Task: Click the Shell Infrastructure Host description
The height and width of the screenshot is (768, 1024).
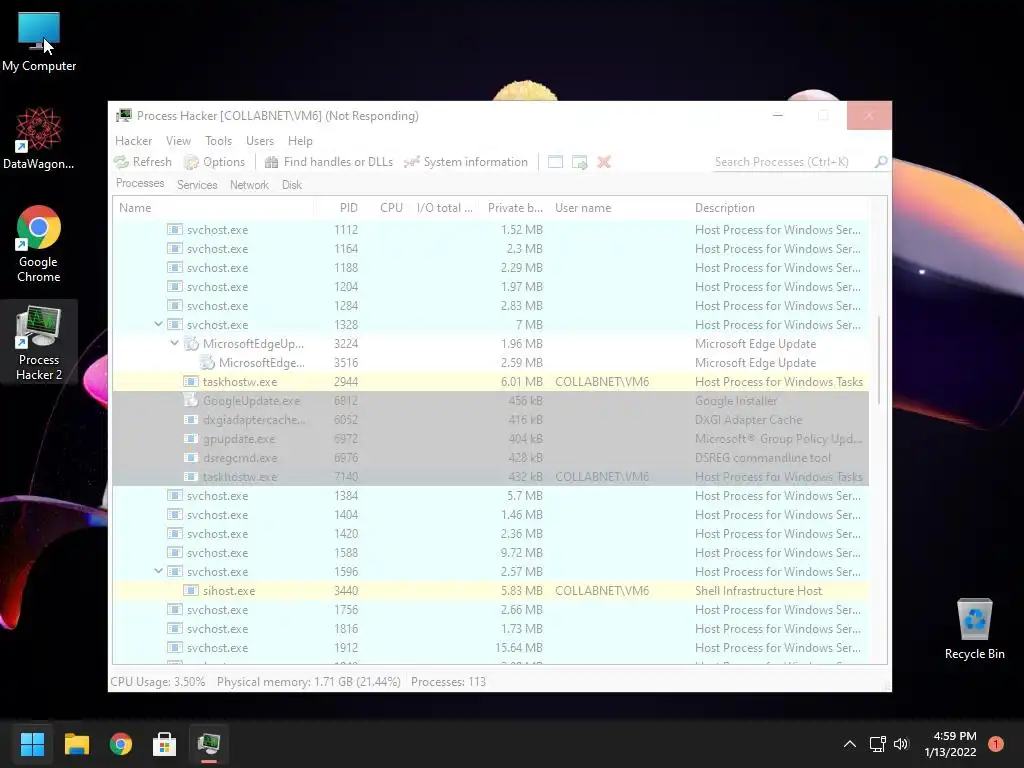Action: [x=758, y=590]
